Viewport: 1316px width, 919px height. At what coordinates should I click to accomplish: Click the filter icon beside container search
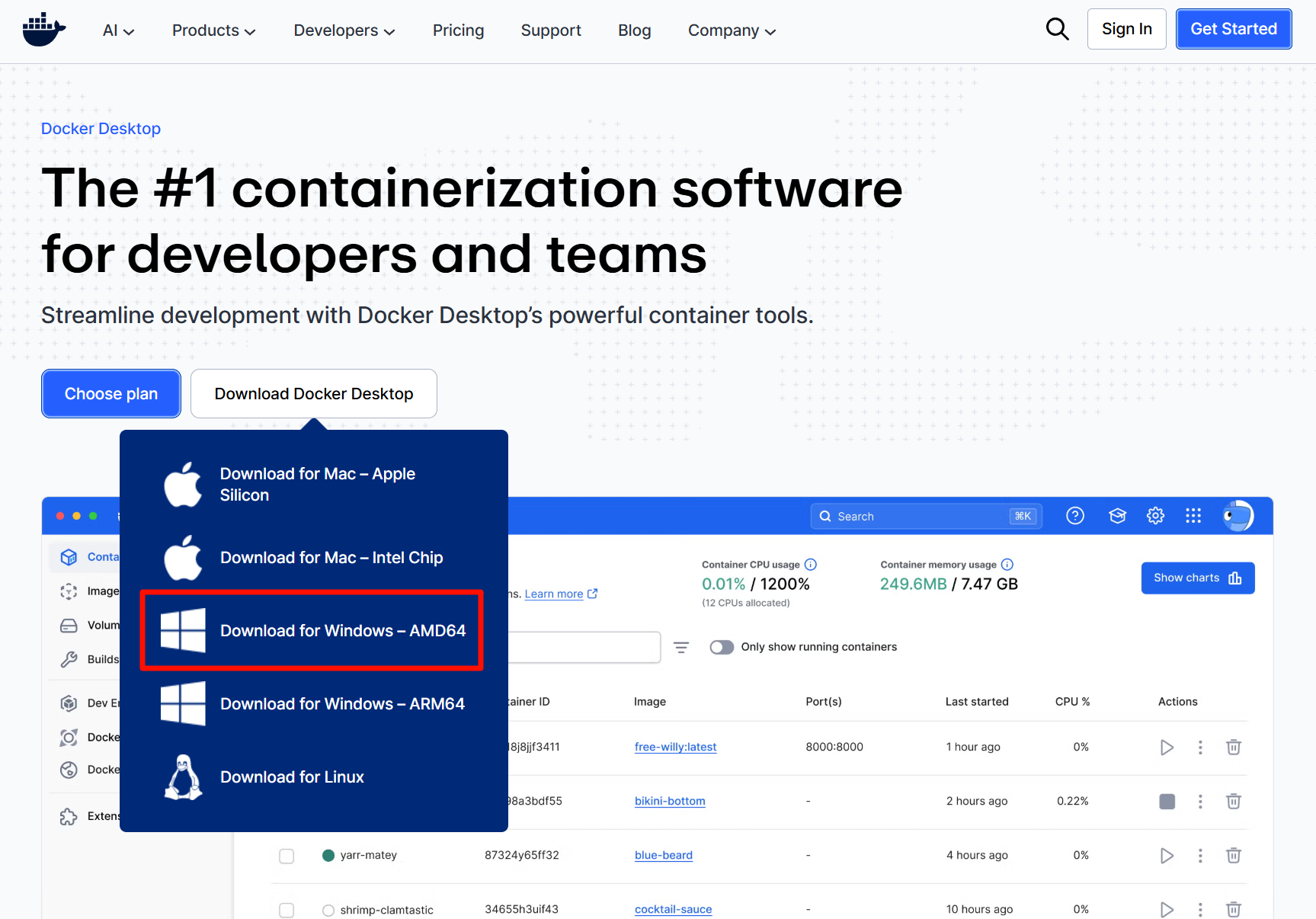click(680, 647)
